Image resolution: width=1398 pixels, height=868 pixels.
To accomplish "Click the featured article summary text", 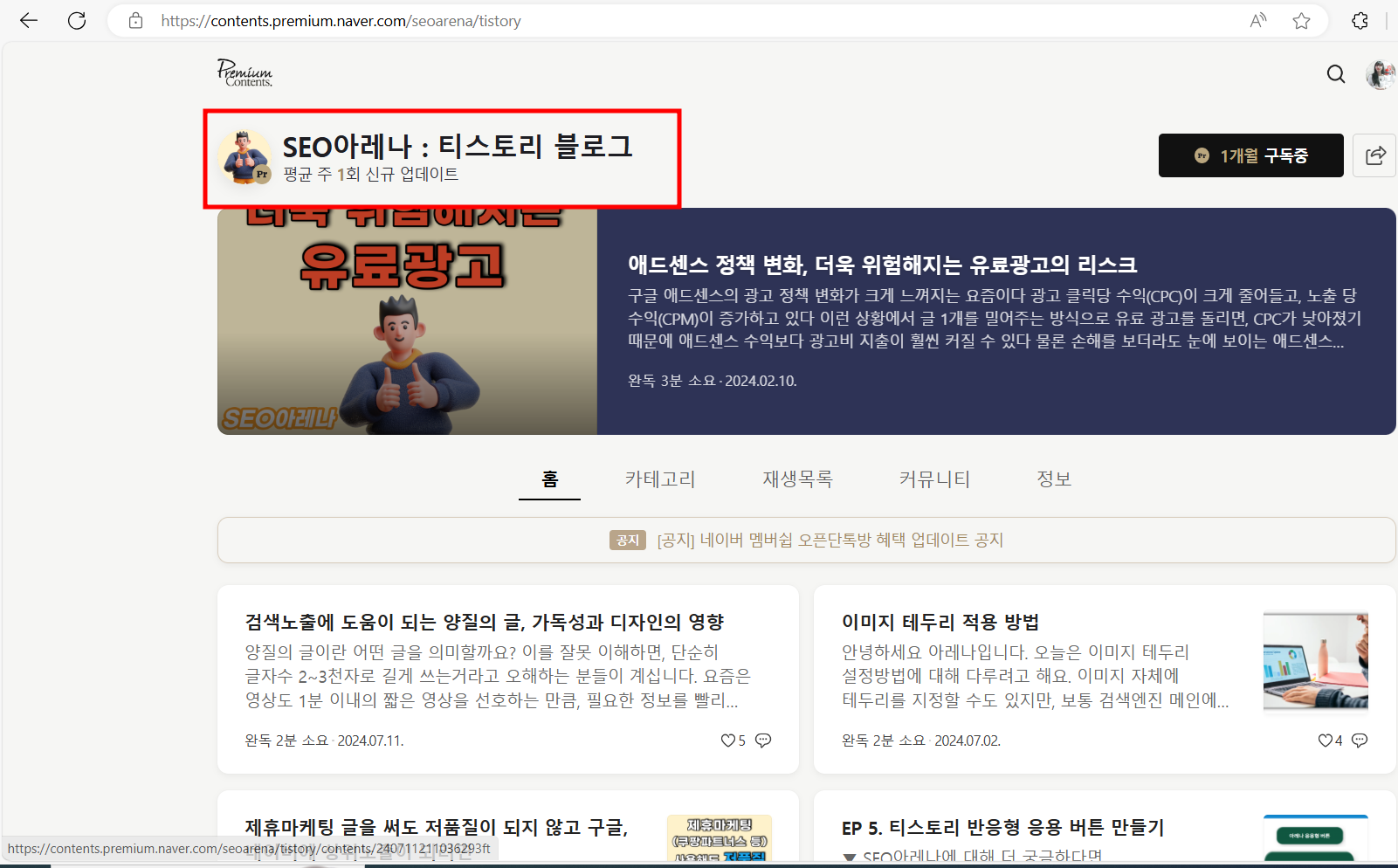I will tap(995, 318).
